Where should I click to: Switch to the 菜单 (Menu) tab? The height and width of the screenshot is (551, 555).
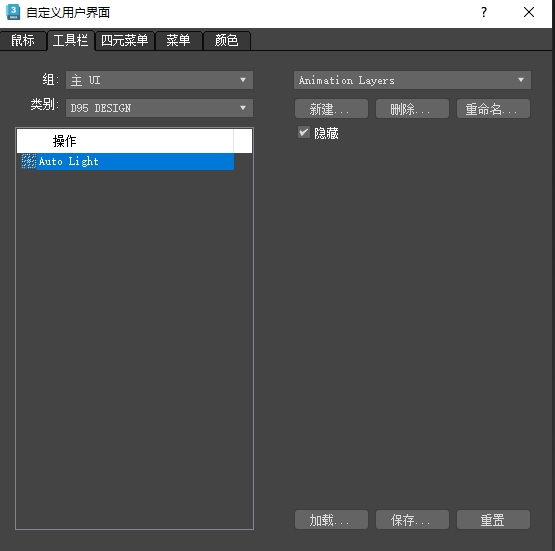click(178, 40)
